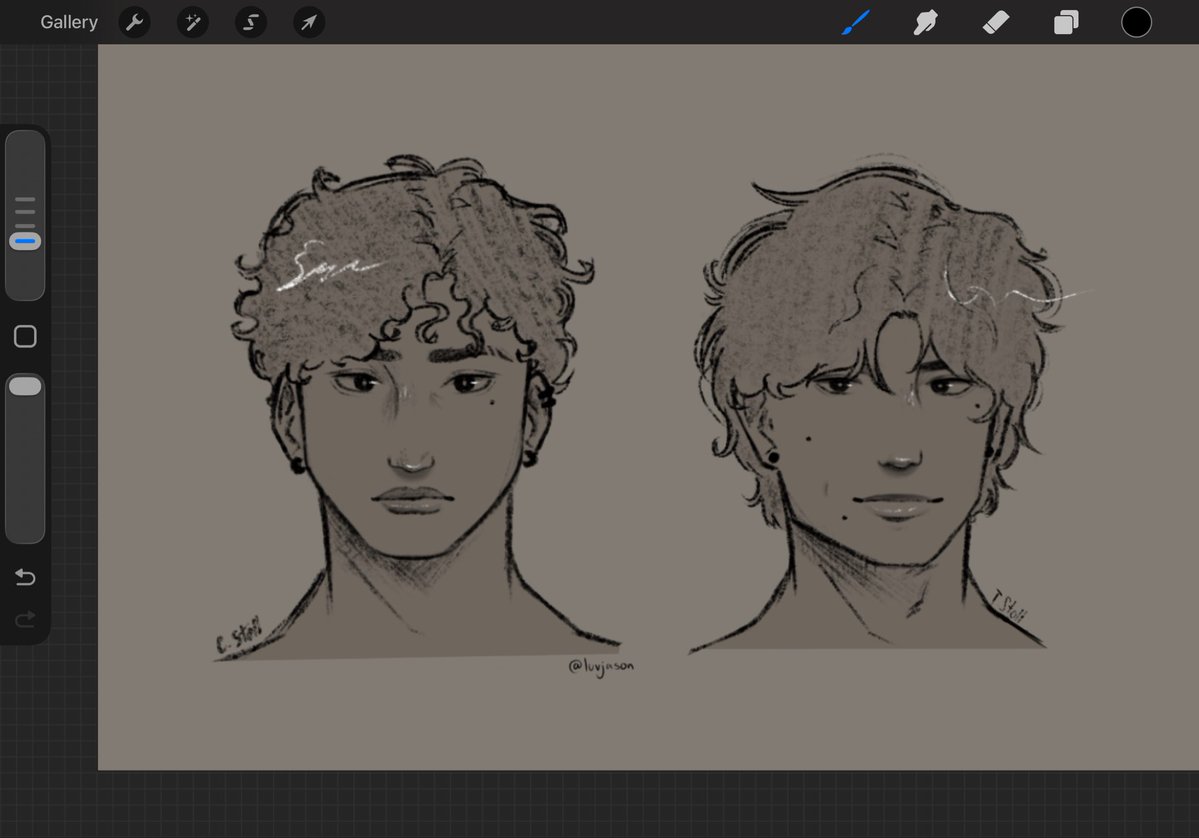1199x838 pixels.
Task: Tap the square Modify button in sidebar
Action: [x=25, y=336]
